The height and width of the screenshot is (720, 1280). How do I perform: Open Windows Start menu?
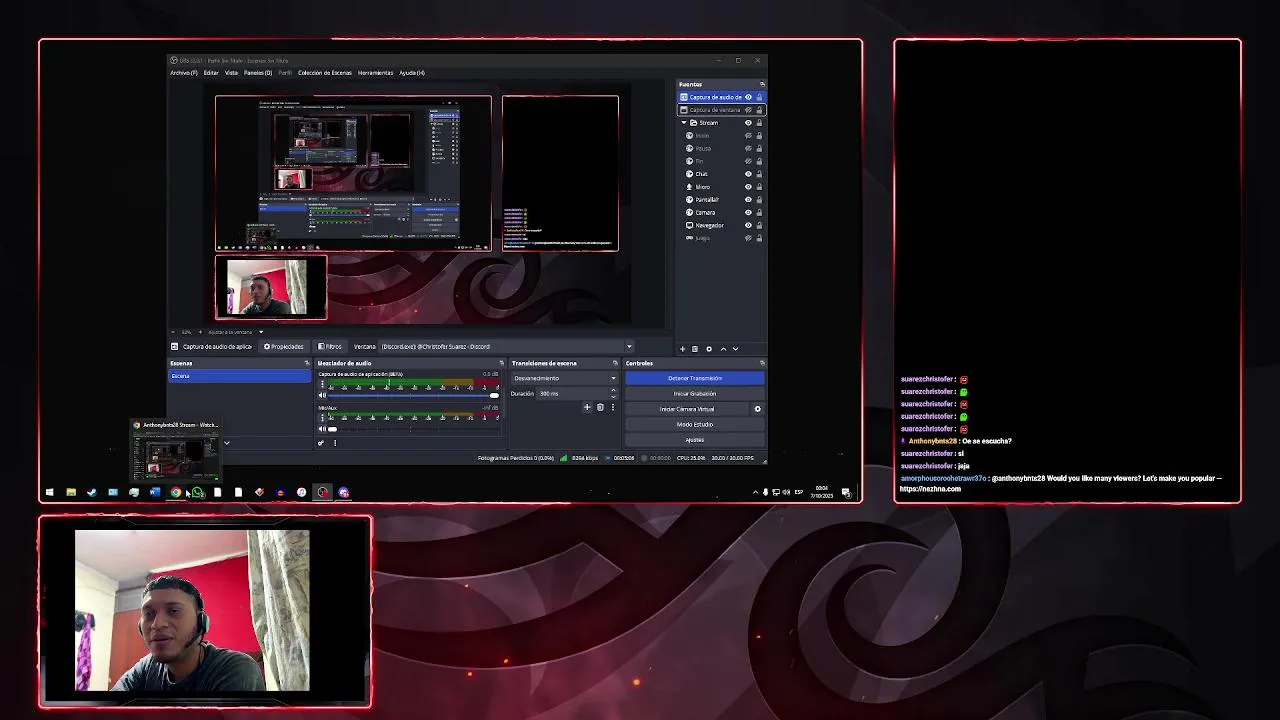(x=49, y=492)
